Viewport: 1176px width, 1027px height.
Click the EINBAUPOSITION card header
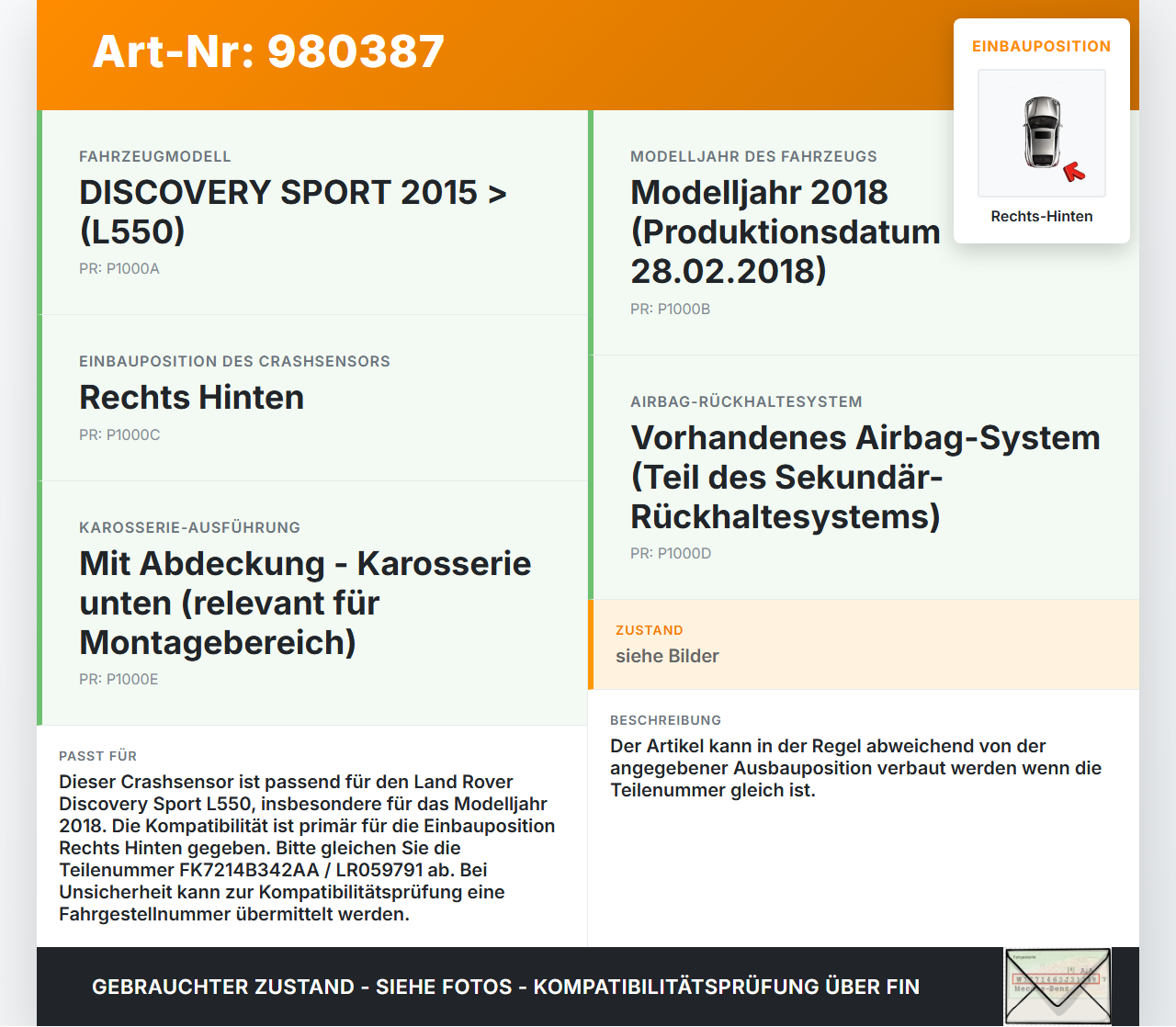coord(1041,46)
